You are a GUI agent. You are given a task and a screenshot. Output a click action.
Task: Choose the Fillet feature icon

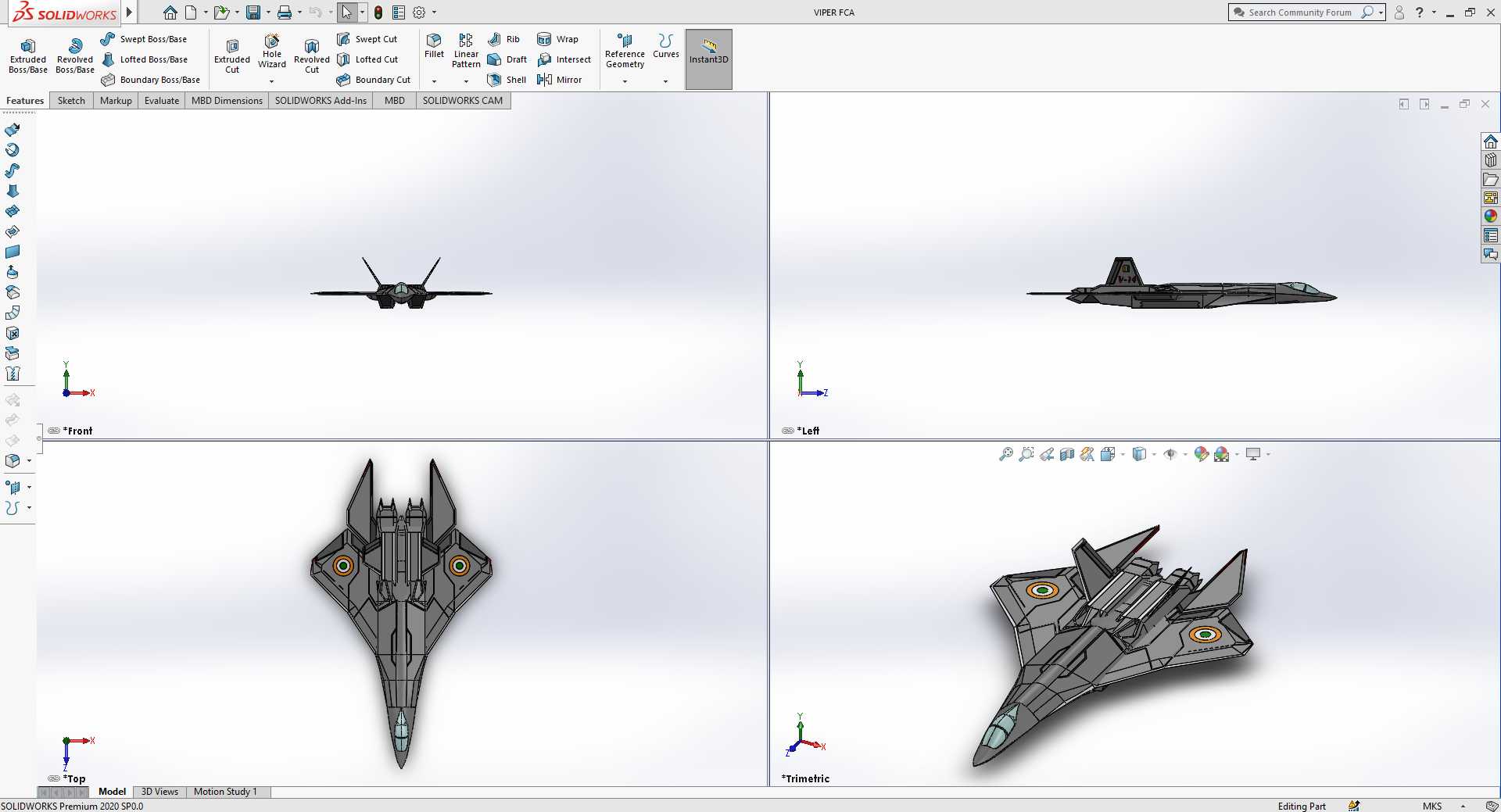[434, 46]
